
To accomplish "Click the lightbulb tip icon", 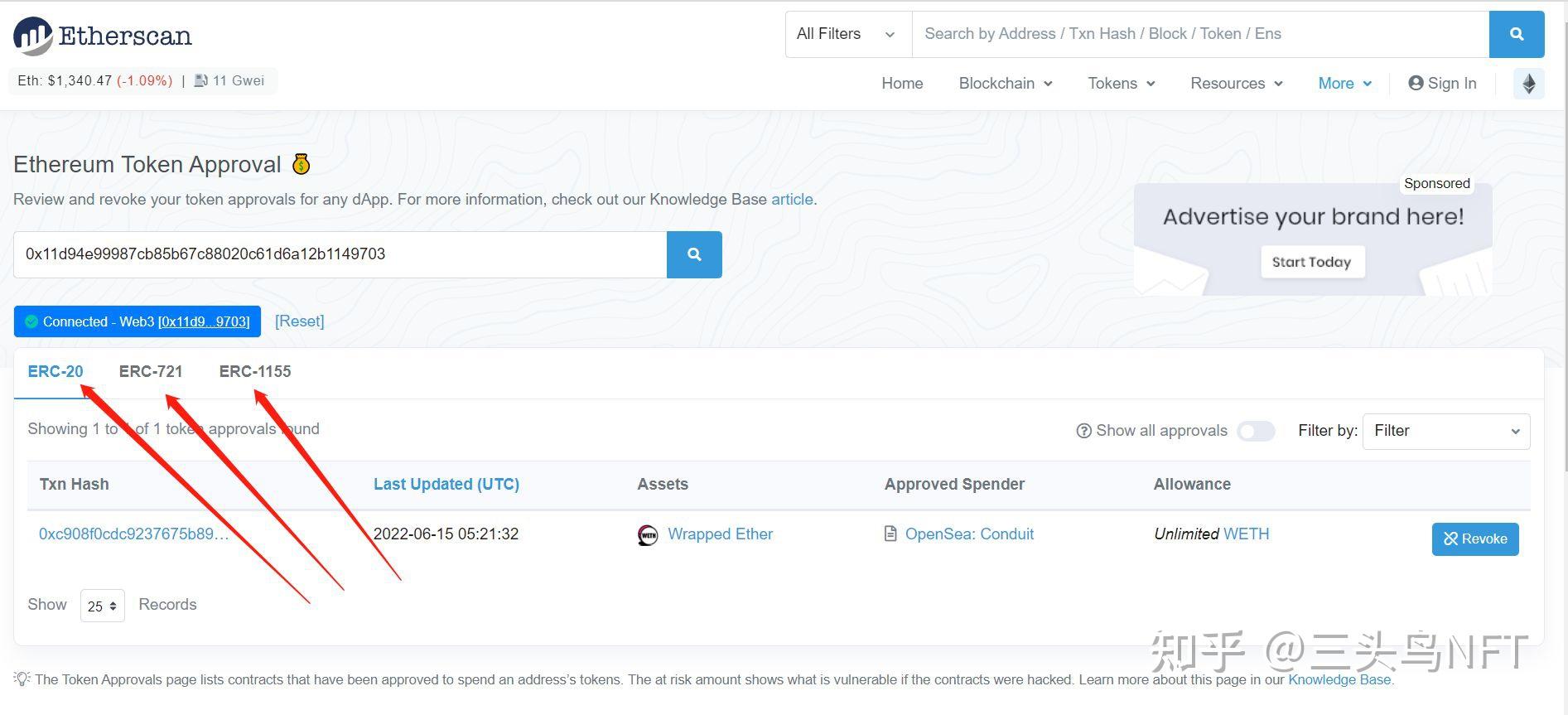I will coord(22,679).
